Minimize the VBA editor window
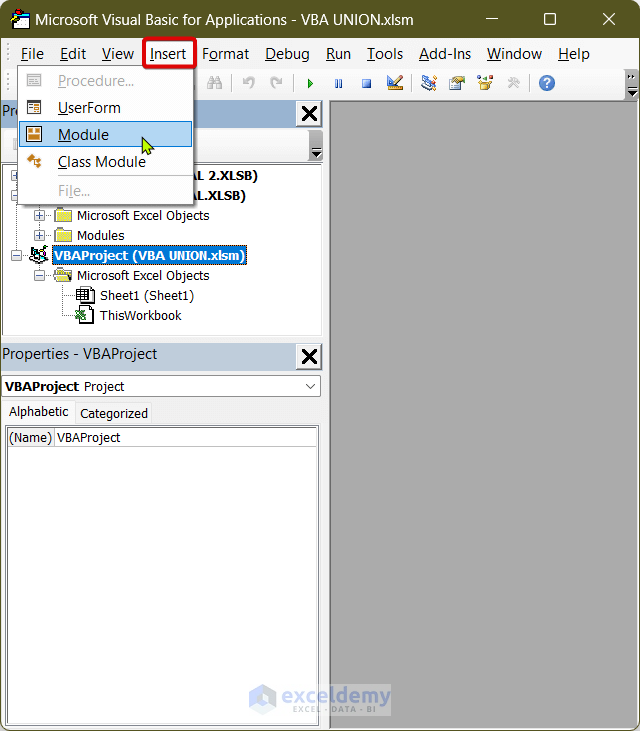The height and width of the screenshot is (731, 640). [492, 19]
